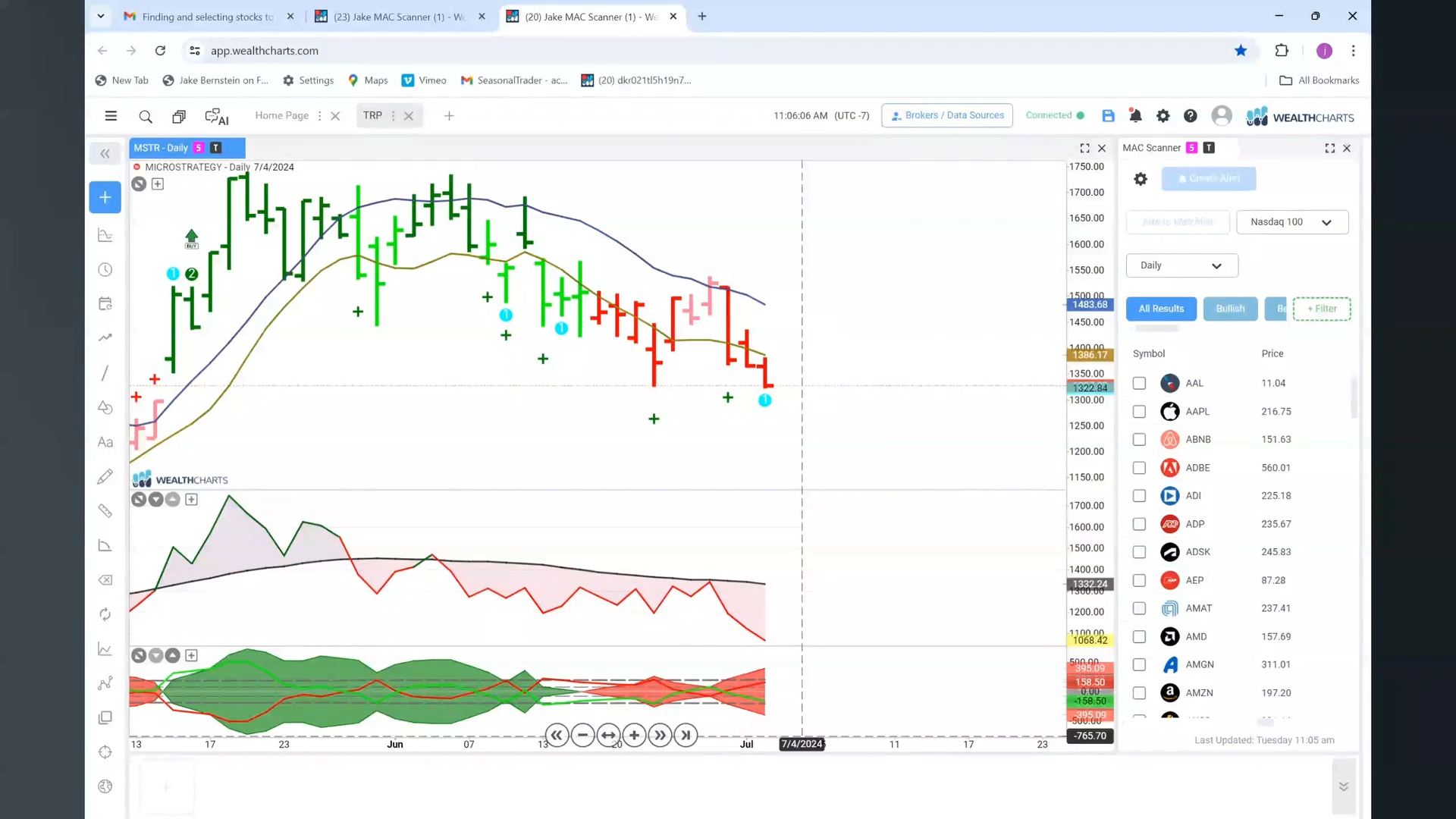Viewport: 1456px width, 819px height.
Task: Jump to latest bar chart control
Action: click(686, 736)
